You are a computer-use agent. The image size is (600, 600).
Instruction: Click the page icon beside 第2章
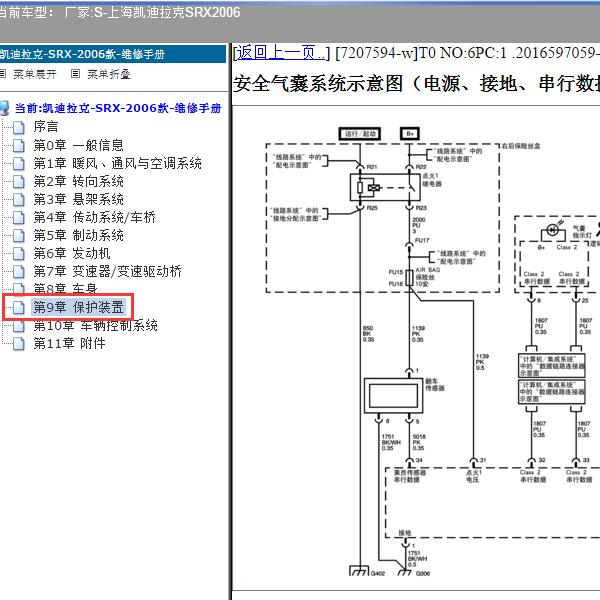(x=18, y=182)
